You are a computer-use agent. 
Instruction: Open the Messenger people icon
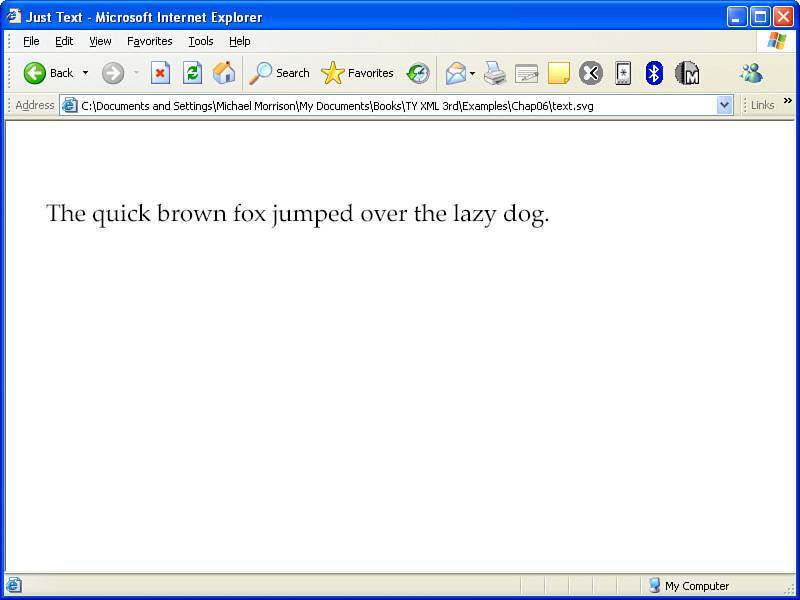pos(751,73)
